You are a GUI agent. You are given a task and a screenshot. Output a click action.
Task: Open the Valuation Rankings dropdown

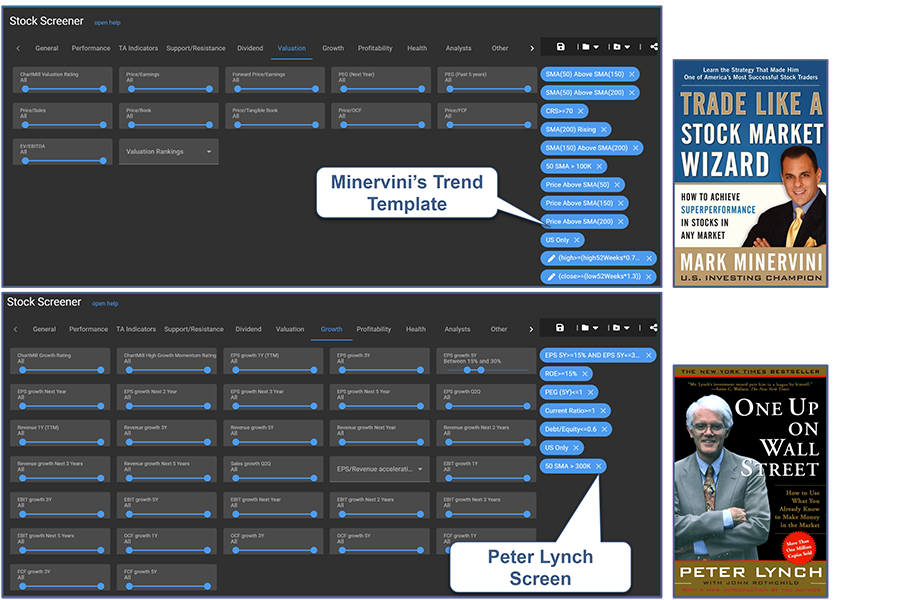170,152
